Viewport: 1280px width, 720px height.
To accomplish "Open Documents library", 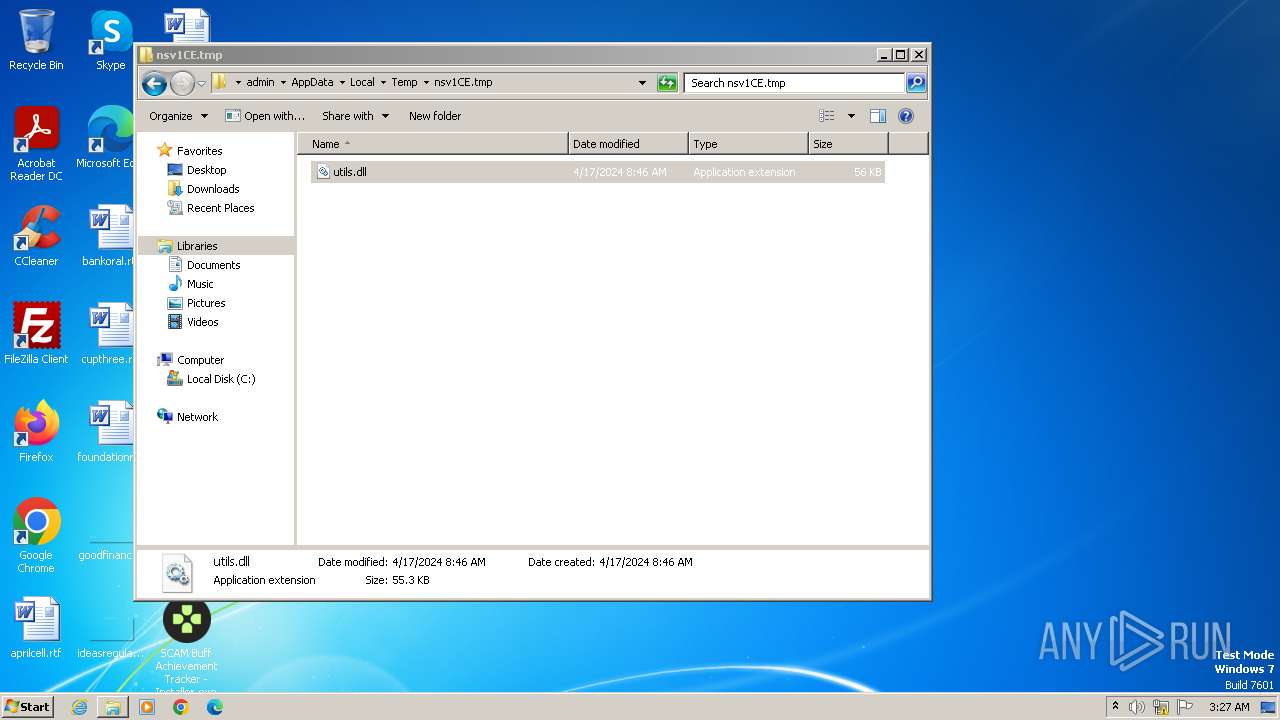I will pos(213,265).
